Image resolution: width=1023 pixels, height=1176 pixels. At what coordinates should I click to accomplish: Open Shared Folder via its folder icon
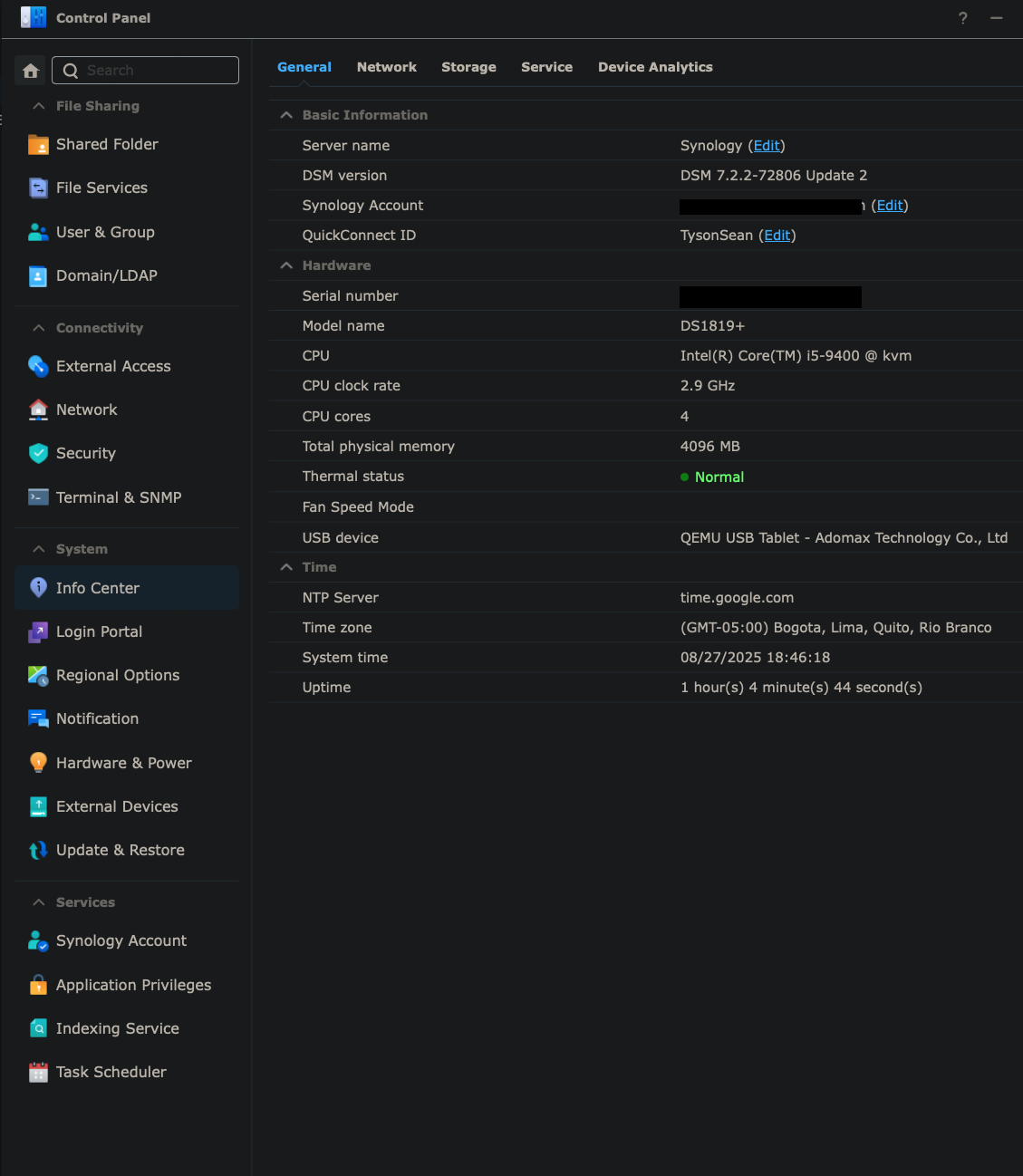click(x=38, y=145)
